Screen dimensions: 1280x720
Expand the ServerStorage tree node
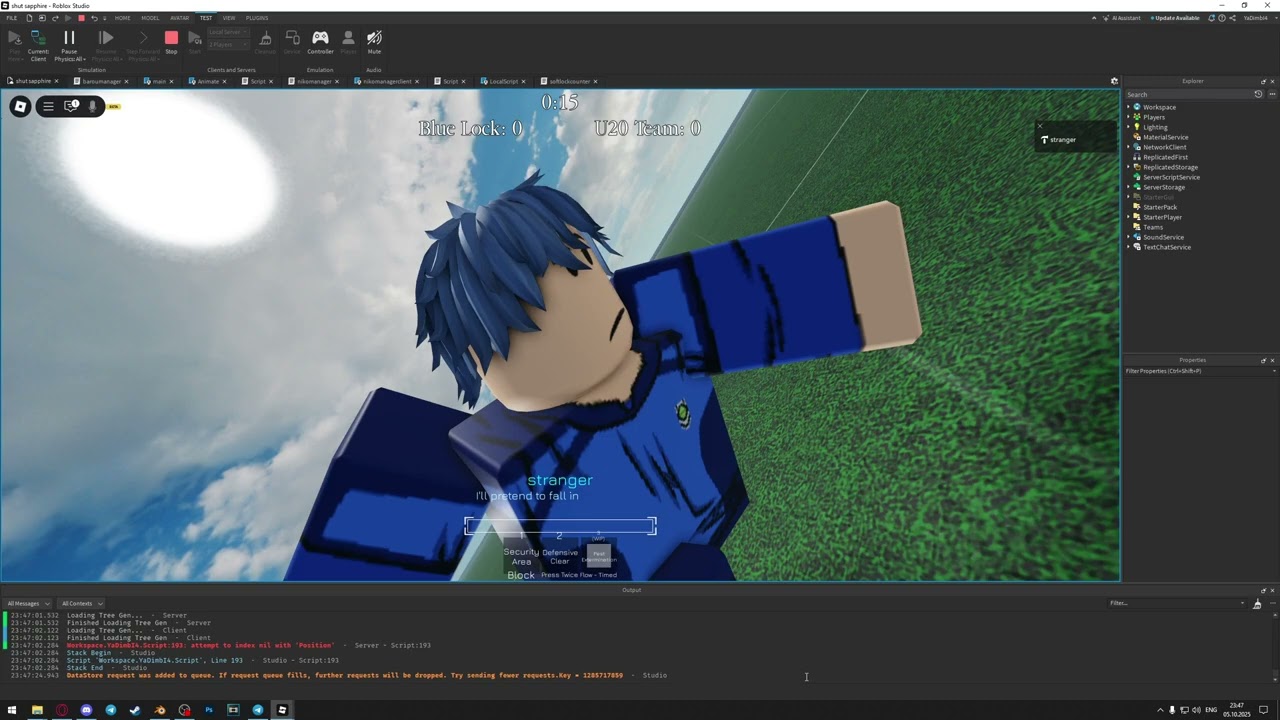(1129, 187)
